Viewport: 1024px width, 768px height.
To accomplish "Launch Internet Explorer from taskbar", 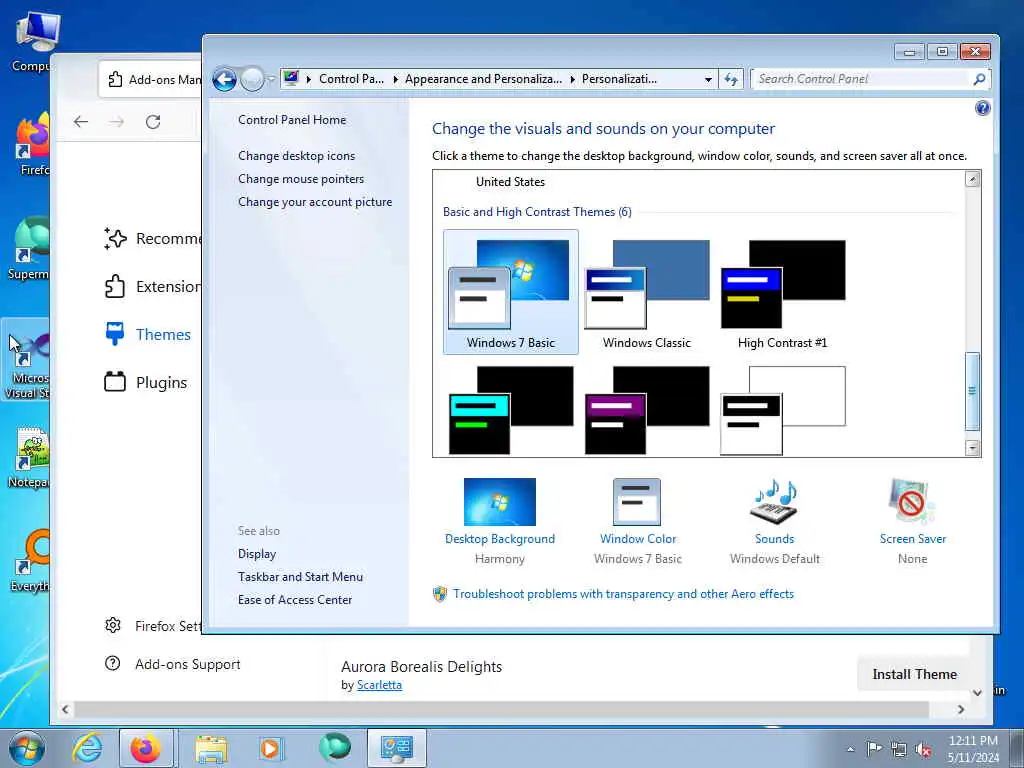I will tap(87, 748).
